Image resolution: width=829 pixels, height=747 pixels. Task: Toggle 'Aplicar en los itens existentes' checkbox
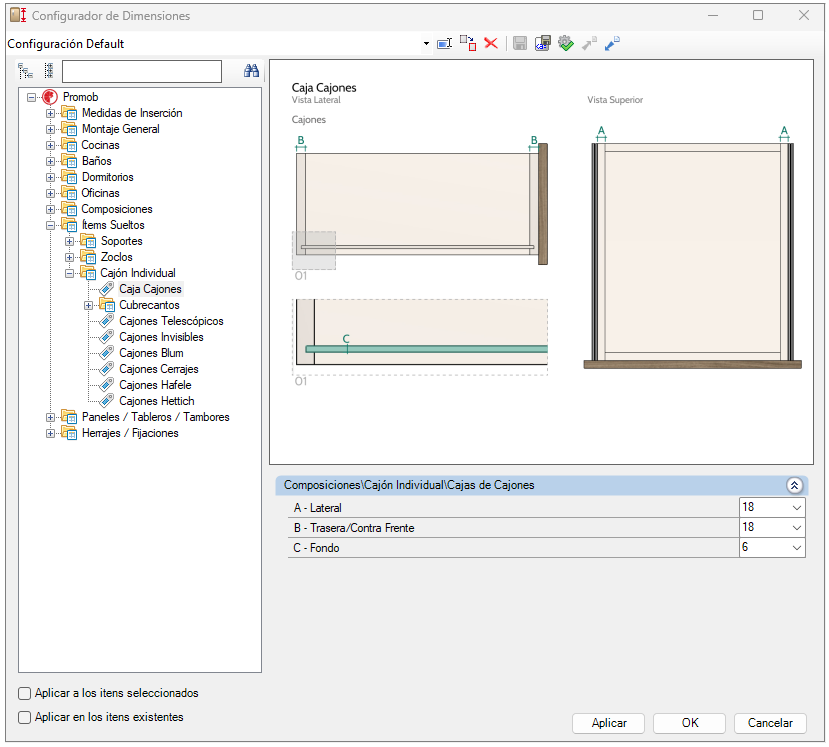(x=25, y=717)
